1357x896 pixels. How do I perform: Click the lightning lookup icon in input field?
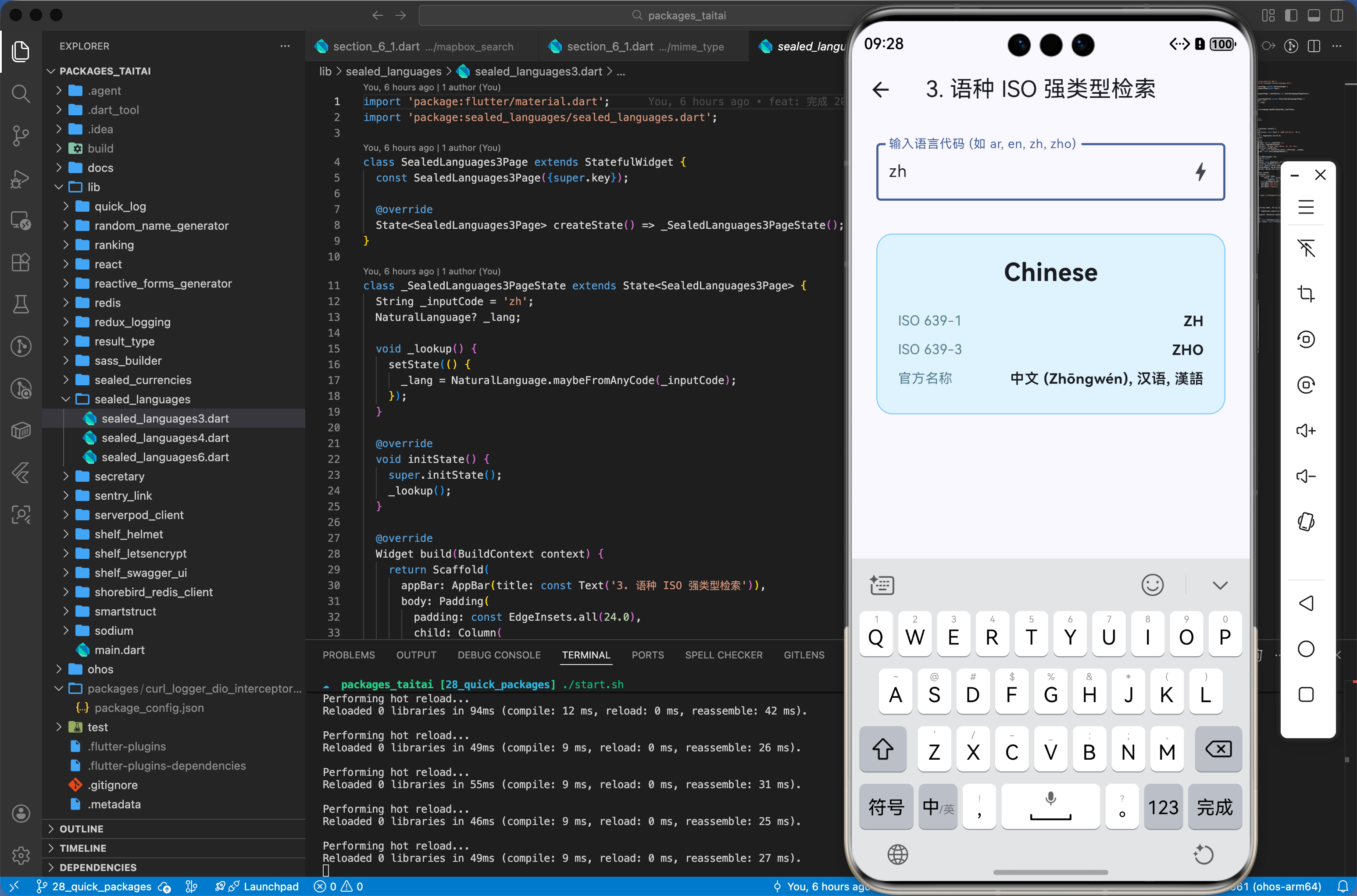pyautogui.click(x=1200, y=172)
